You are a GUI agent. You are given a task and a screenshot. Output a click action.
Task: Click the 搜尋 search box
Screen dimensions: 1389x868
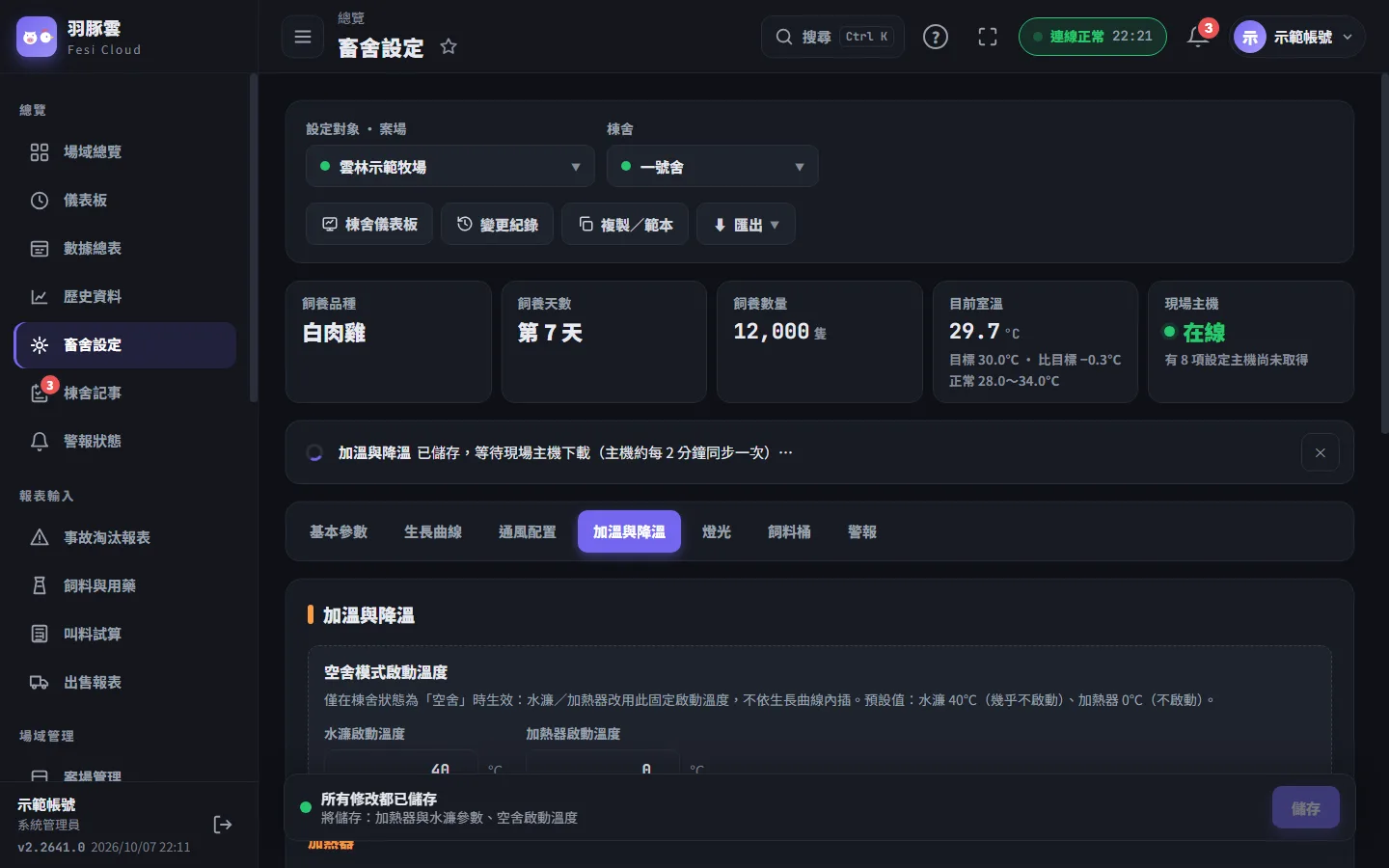833,37
